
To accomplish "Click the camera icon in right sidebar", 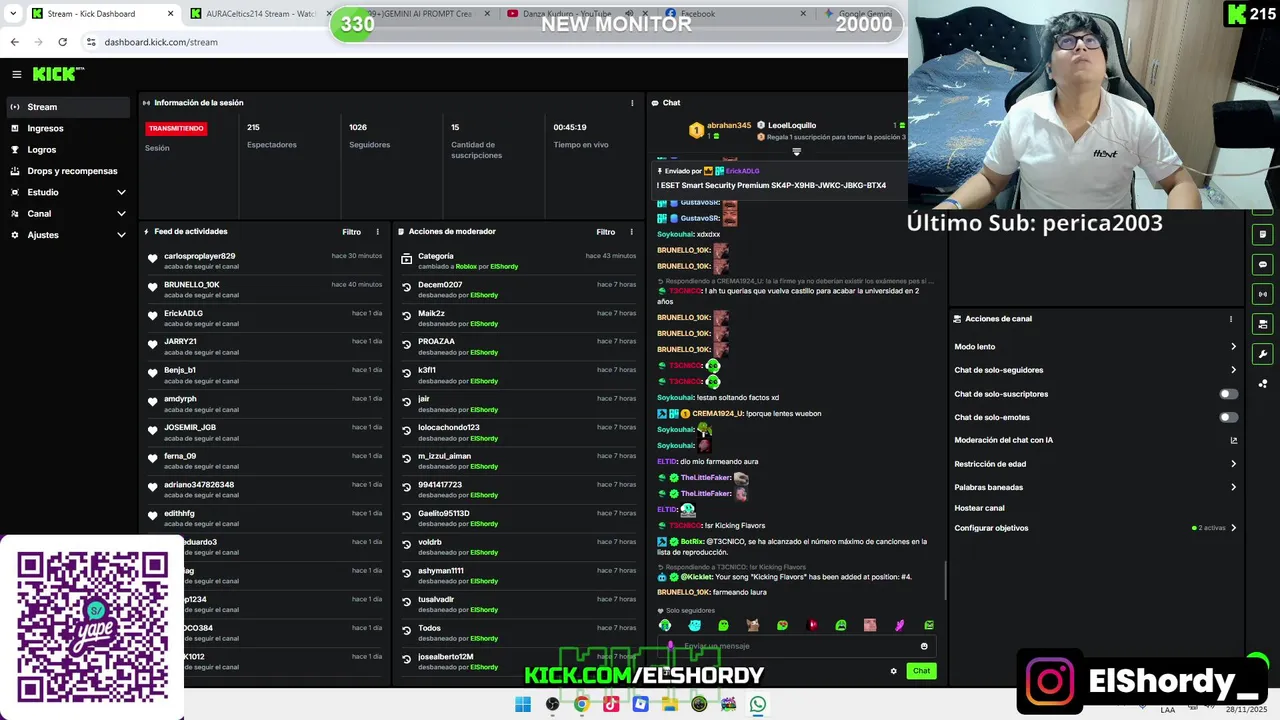I will [x=1263, y=324].
